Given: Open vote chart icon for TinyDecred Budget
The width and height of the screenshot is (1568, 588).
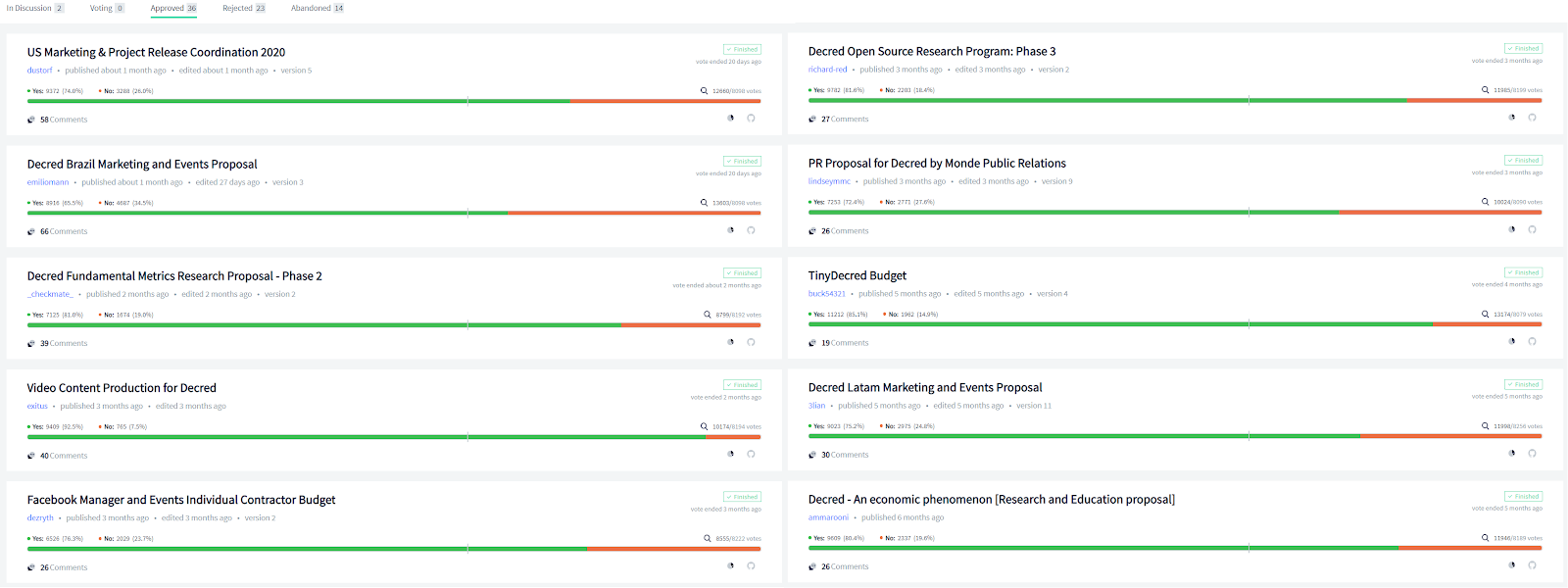Looking at the screenshot, I should tap(1512, 341).
